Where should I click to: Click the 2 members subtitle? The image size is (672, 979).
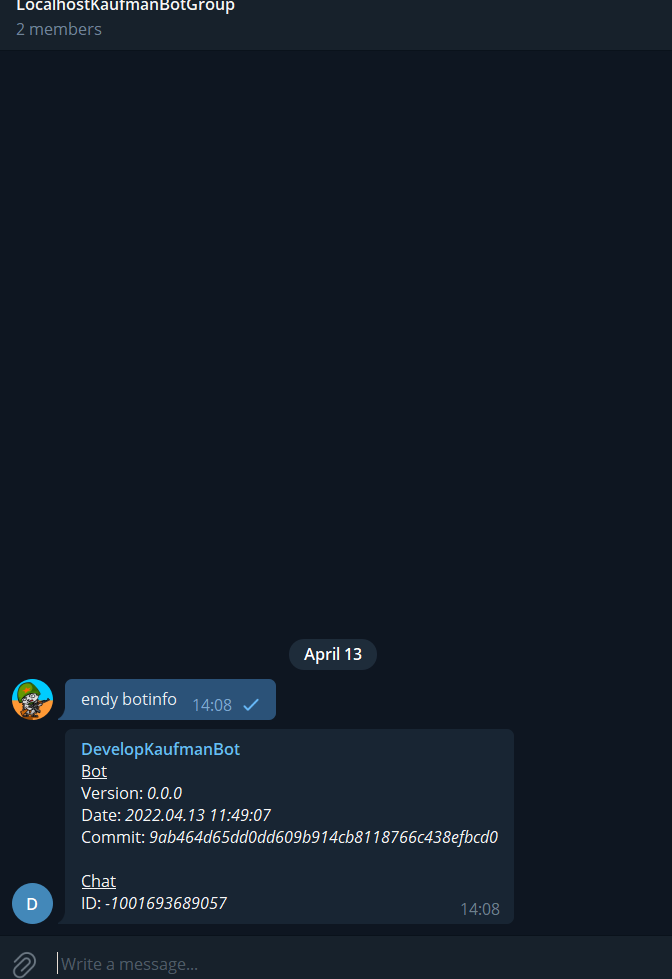click(59, 29)
